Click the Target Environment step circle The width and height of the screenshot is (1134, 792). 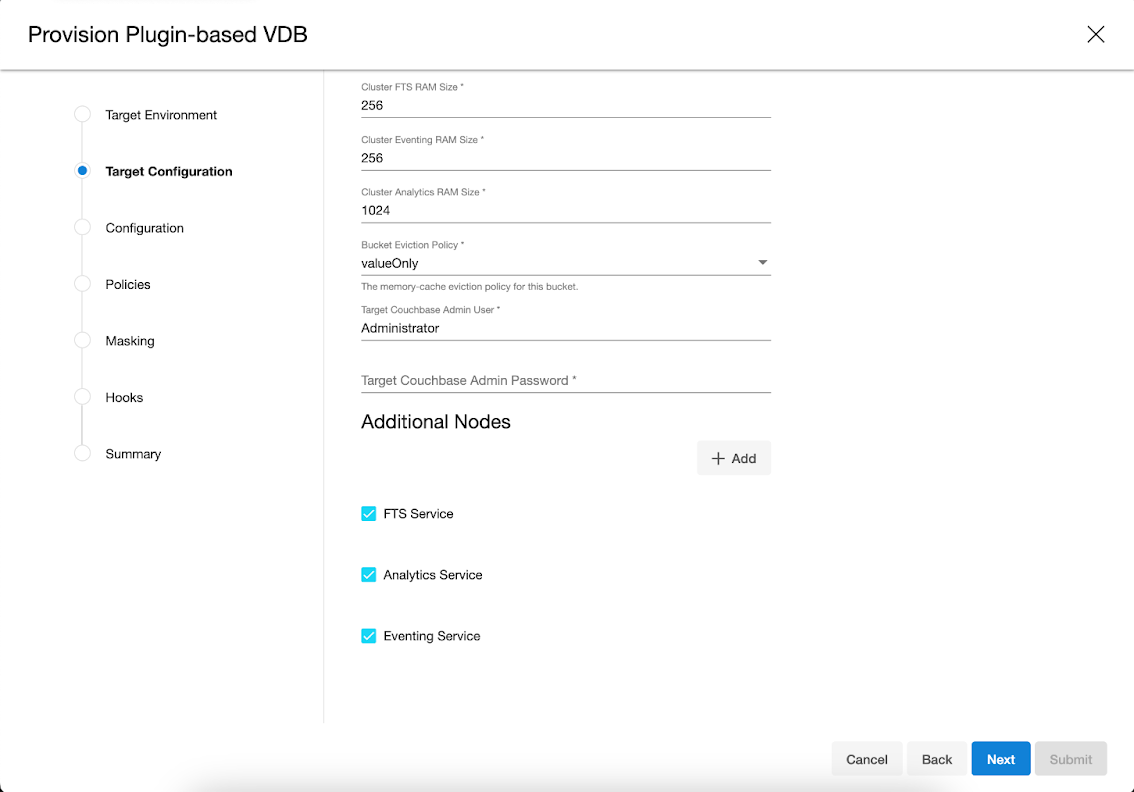point(83,115)
